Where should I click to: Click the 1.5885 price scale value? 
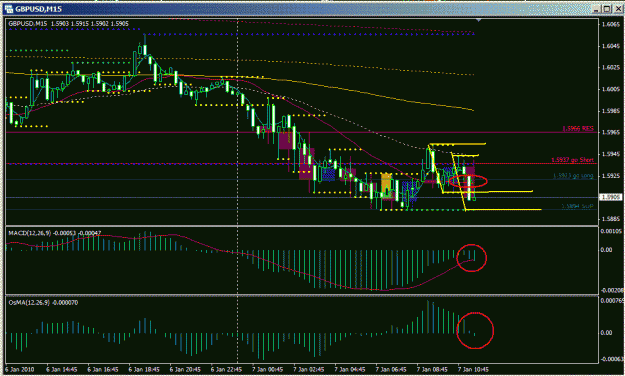click(x=610, y=219)
